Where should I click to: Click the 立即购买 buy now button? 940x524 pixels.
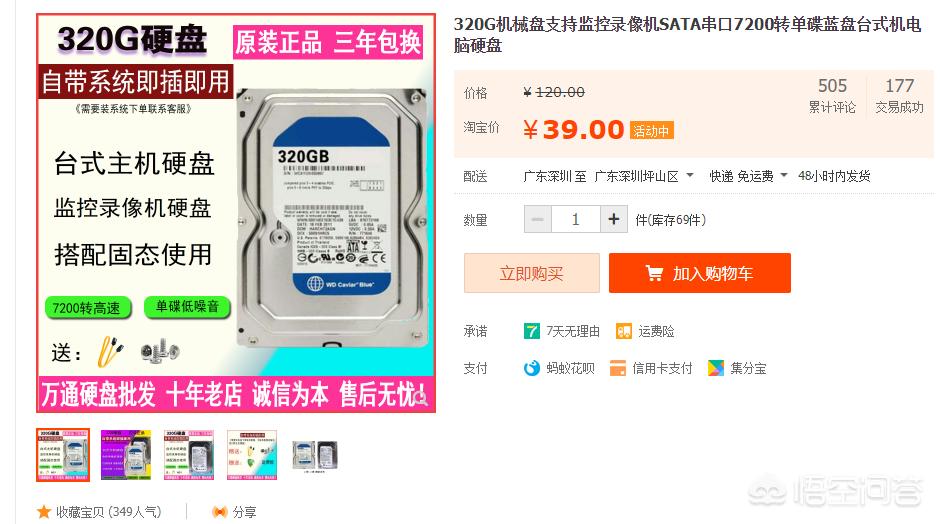point(532,273)
